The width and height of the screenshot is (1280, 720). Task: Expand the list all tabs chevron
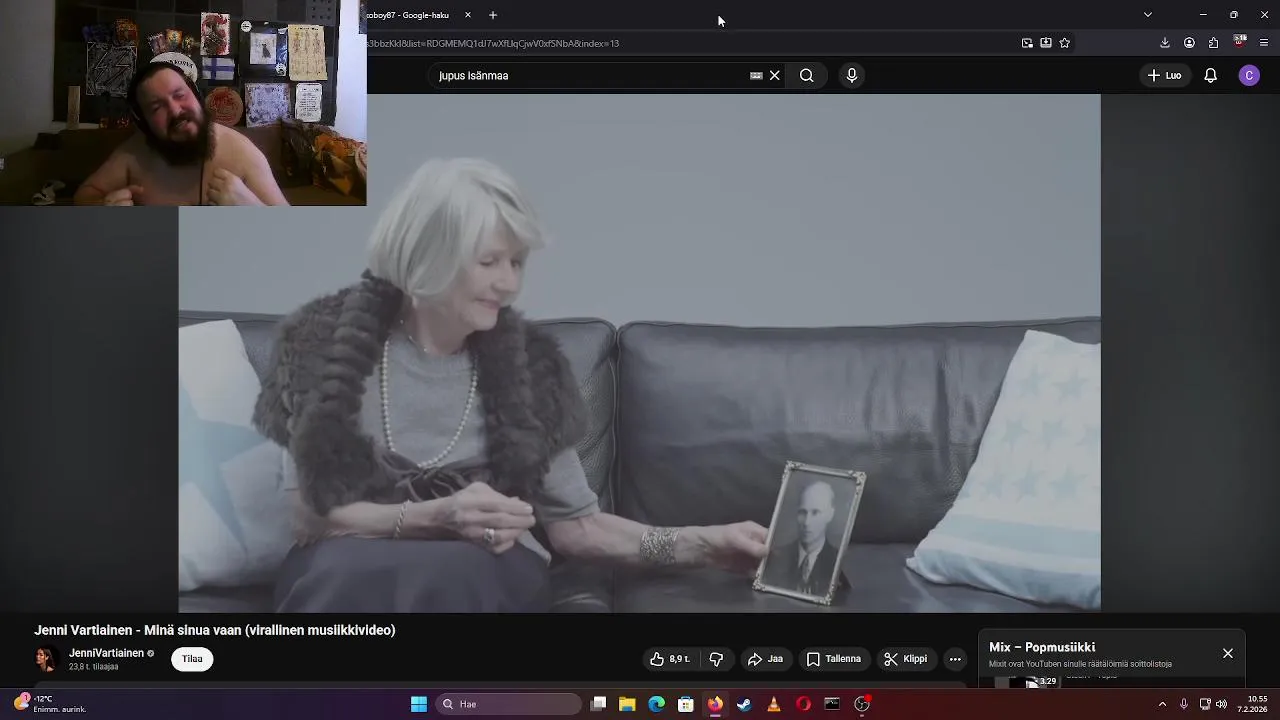(1147, 15)
